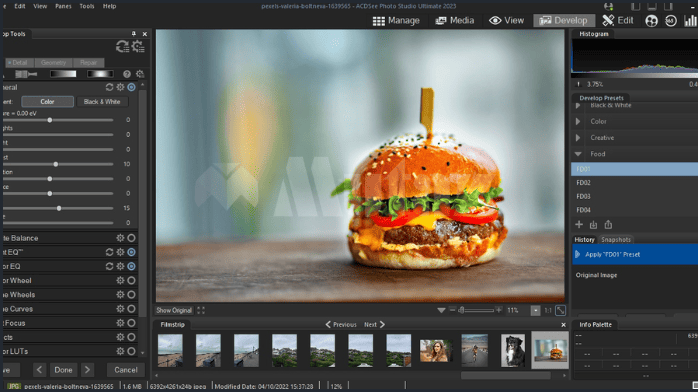The image size is (698, 392).
Task: Switch to Manage mode
Action: click(396, 20)
